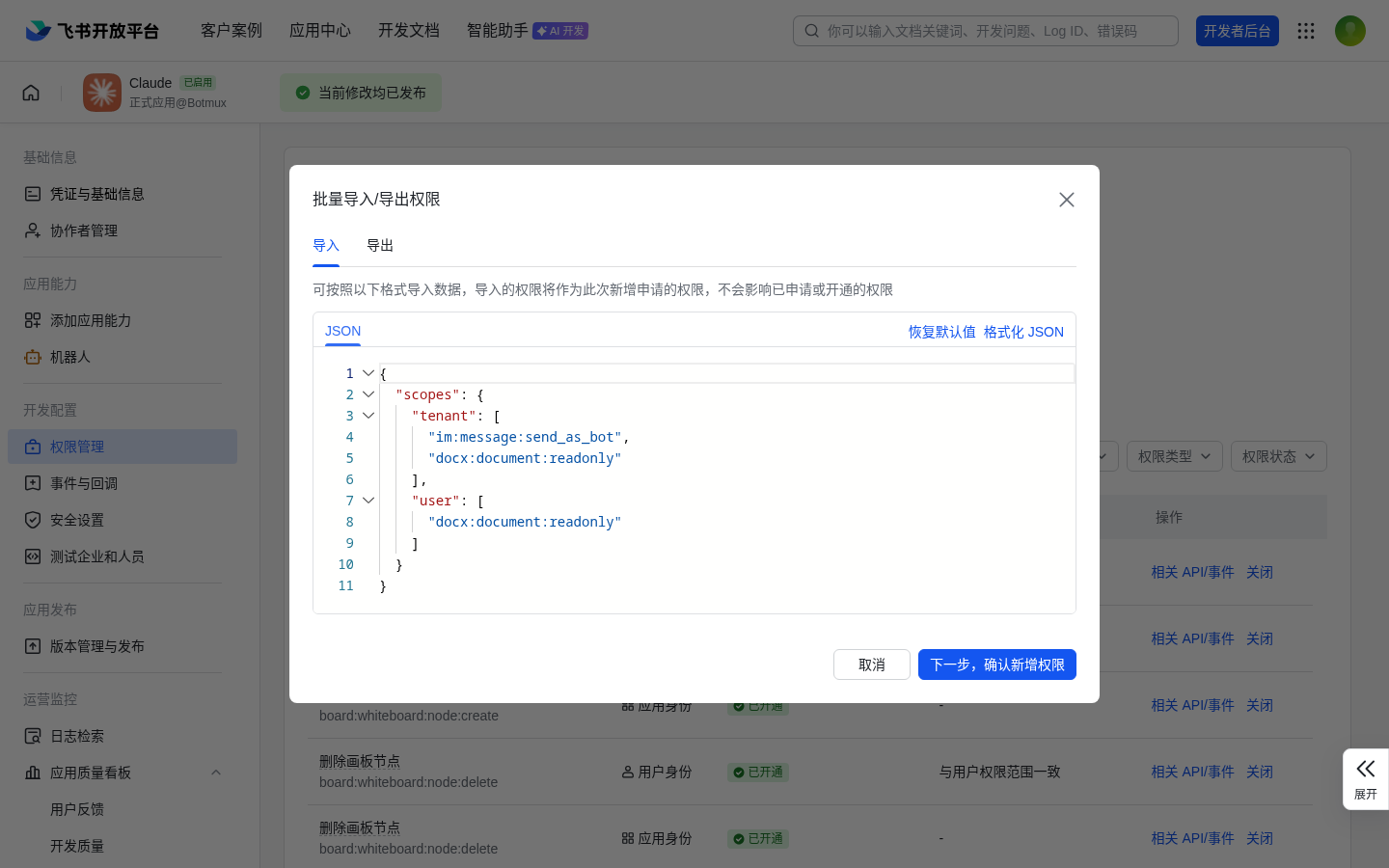Open 智能助手 in top navigation
The height and width of the screenshot is (868, 1389).
click(x=498, y=31)
